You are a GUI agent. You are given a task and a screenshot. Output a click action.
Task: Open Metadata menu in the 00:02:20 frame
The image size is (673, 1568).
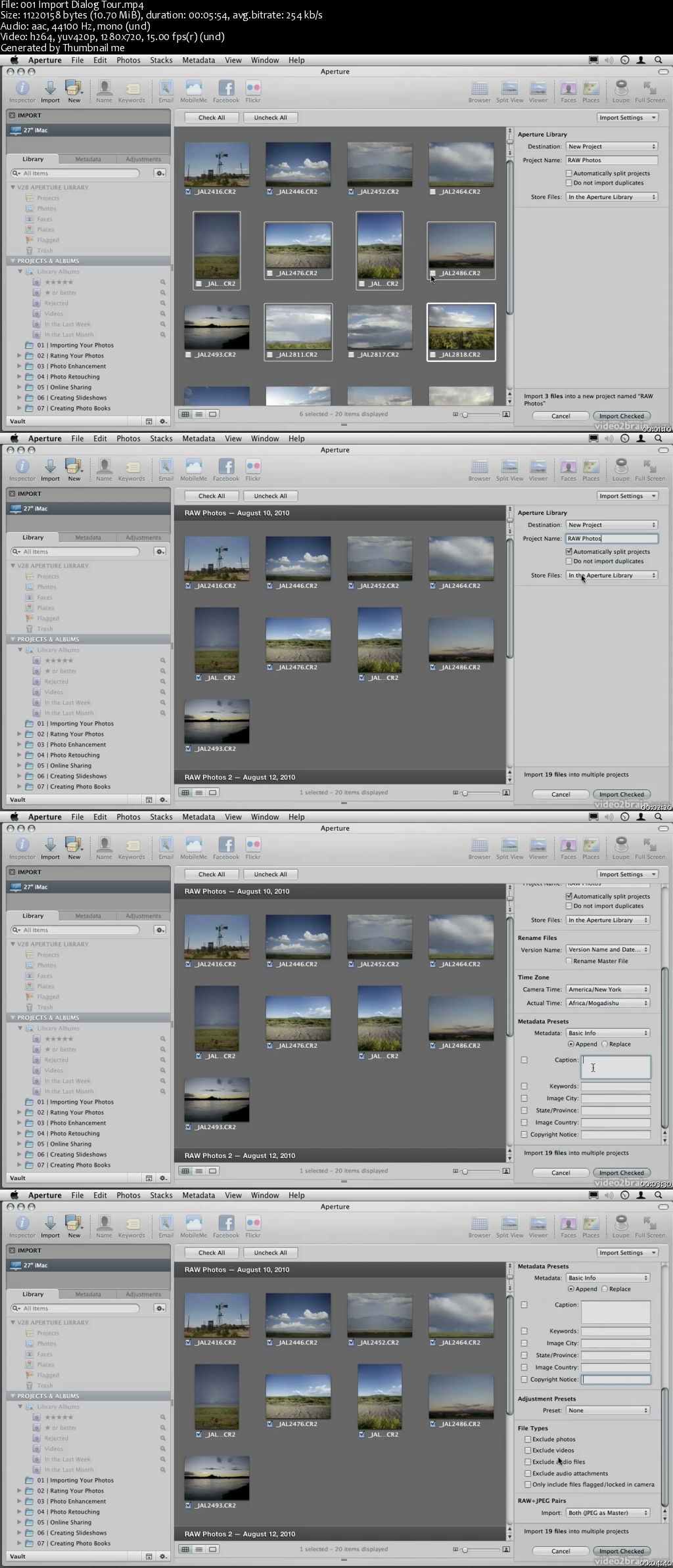point(198,439)
